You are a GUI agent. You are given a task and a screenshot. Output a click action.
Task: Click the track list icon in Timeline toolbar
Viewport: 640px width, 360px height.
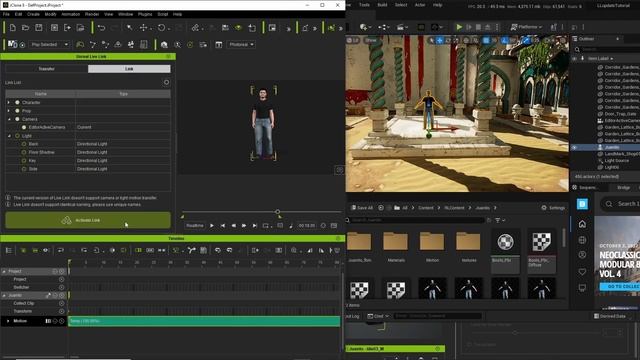tap(9, 250)
